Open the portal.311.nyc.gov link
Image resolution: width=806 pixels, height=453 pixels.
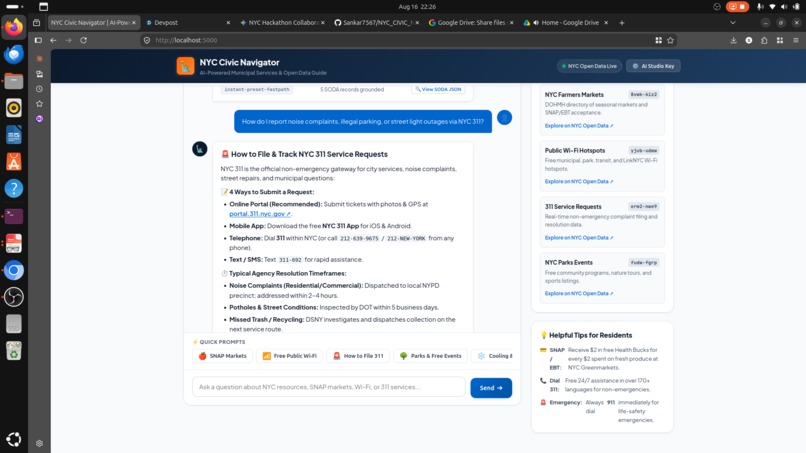click(x=260, y=214)
